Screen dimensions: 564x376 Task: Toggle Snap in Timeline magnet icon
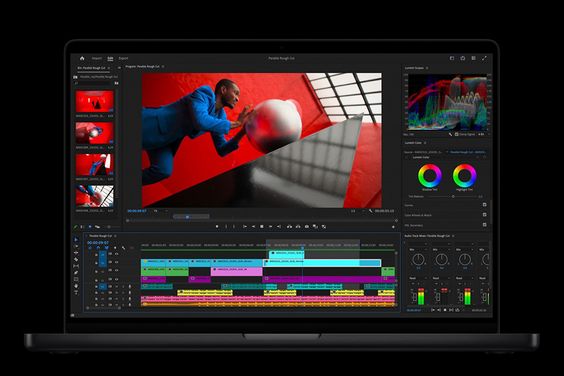tap(98, 248)
